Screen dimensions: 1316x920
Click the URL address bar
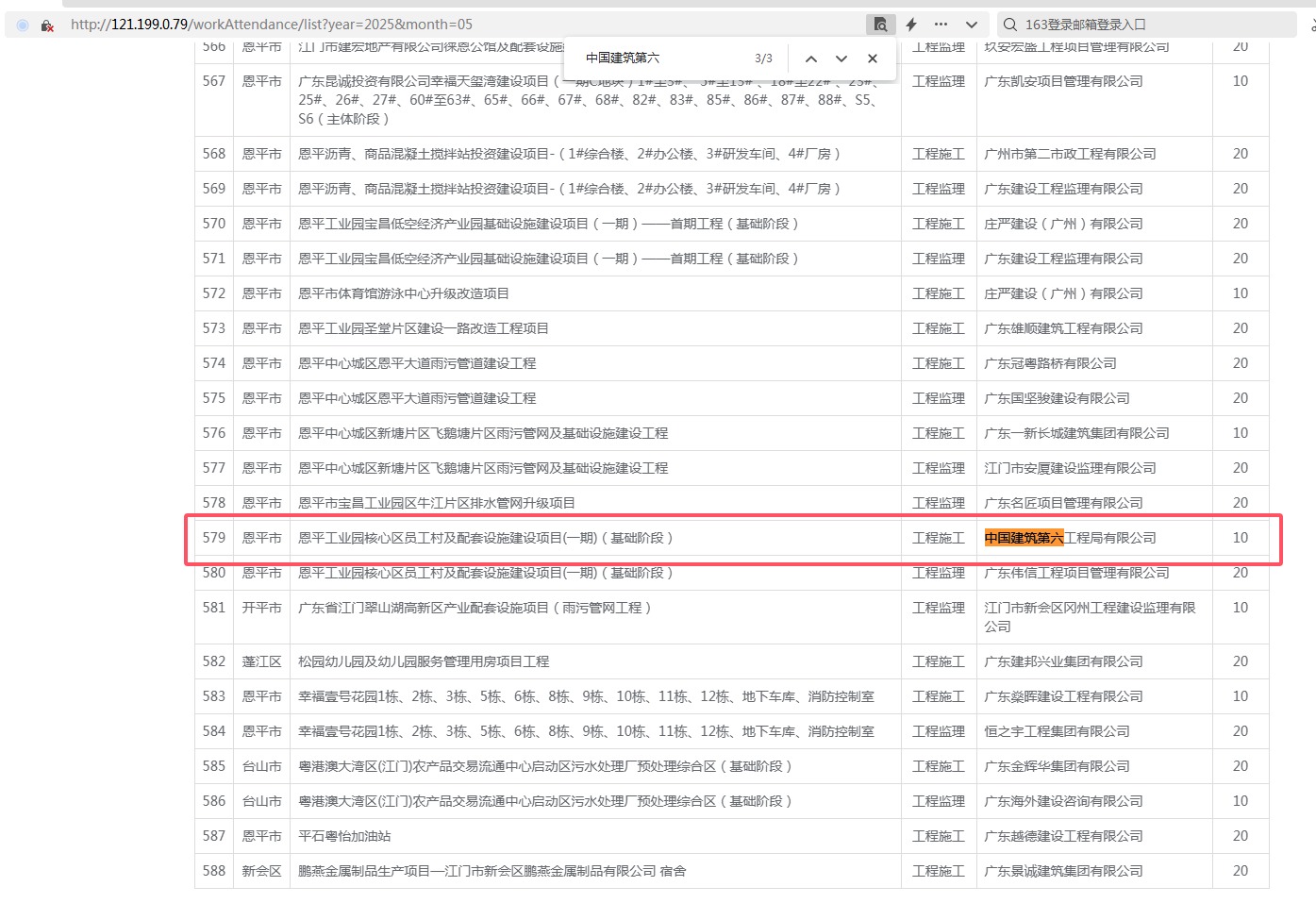(462, 25)
